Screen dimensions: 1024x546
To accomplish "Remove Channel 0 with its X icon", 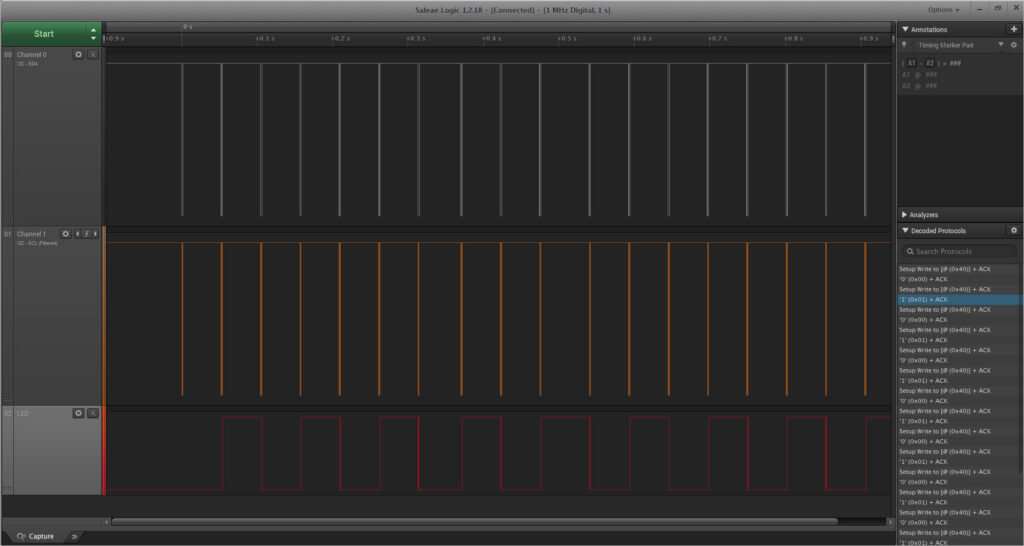I will click(x=93, y=55).
